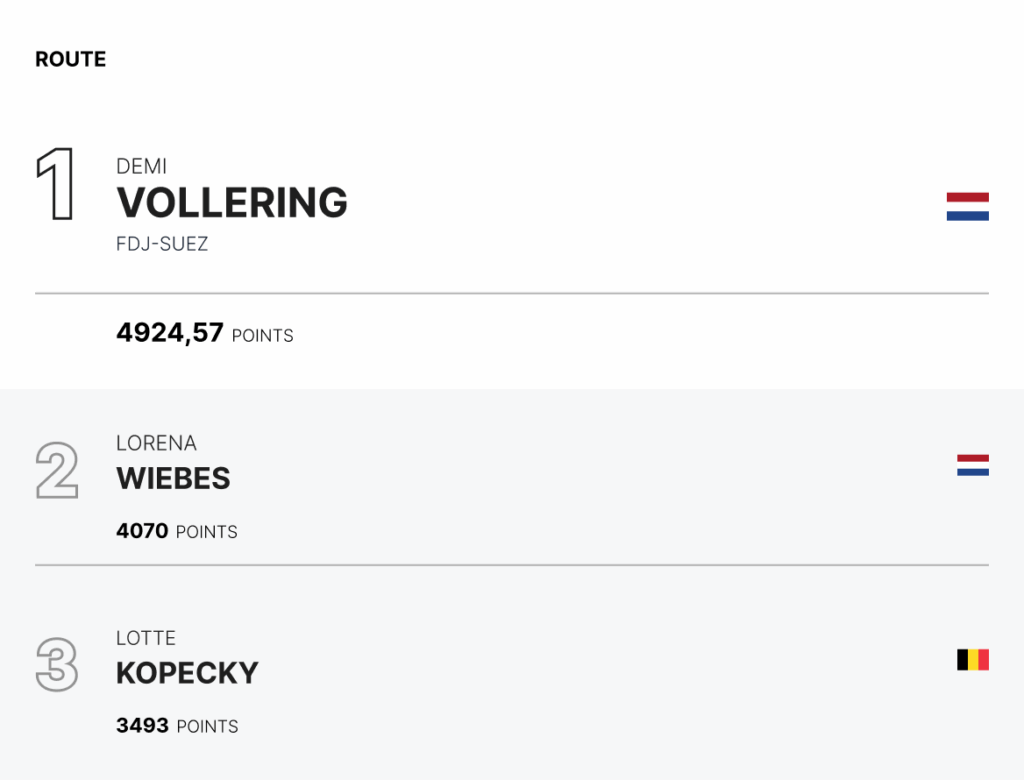Click the outlined rank number 3
1024x780 pixels.
coord(57,664)
